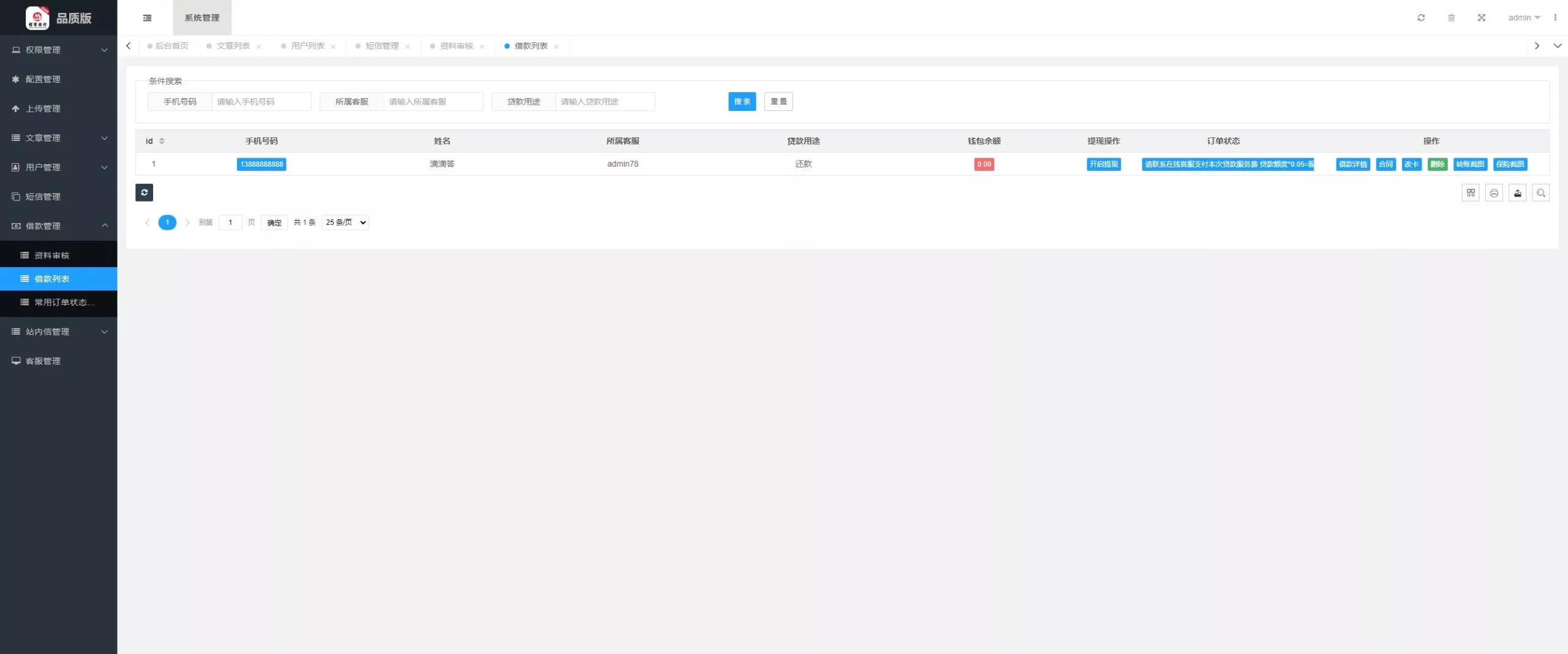Open the admin user dropdown
Screen dimensions: 1568x654
coord(1524,18)
